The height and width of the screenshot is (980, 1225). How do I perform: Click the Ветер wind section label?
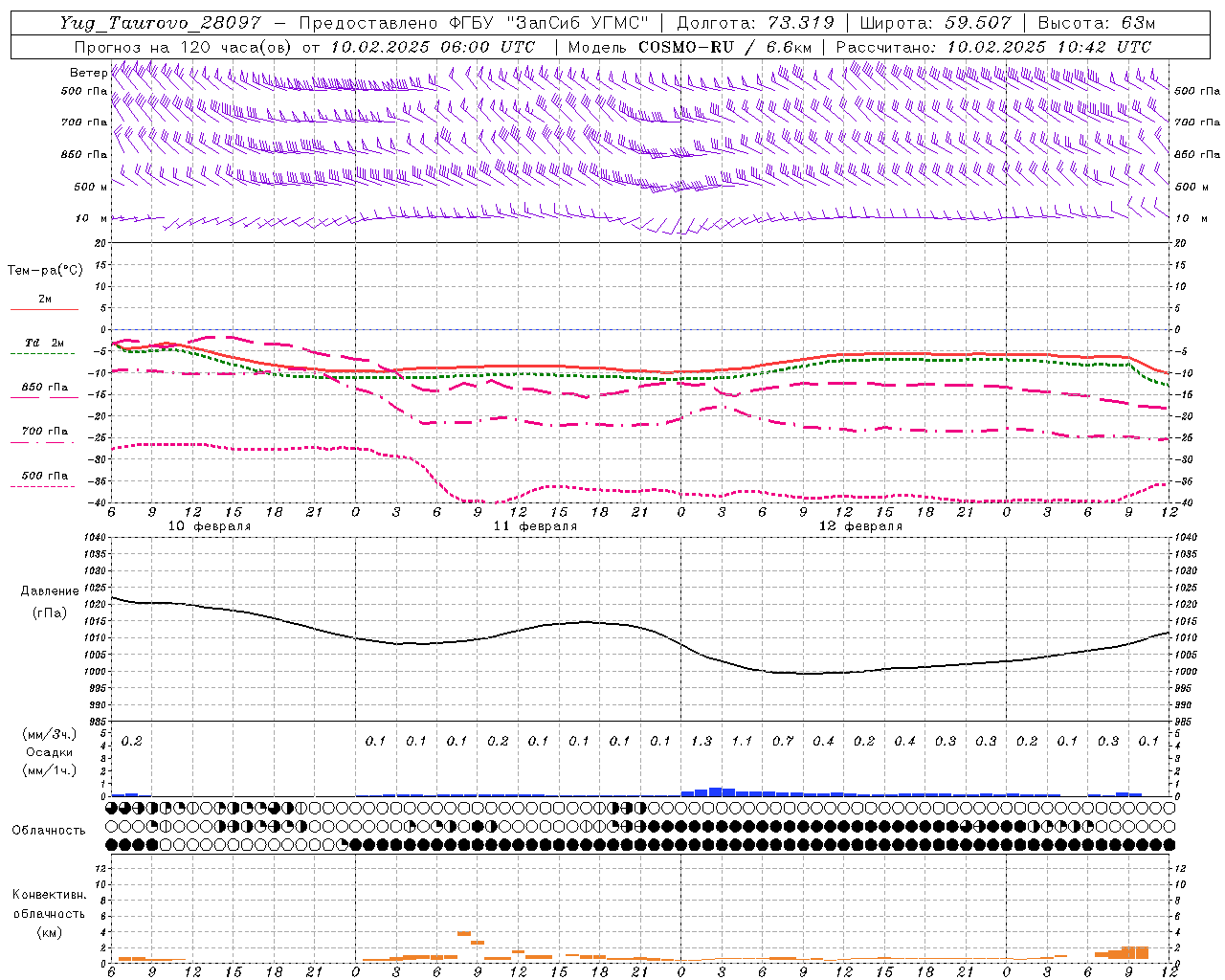tap(88, 73)
